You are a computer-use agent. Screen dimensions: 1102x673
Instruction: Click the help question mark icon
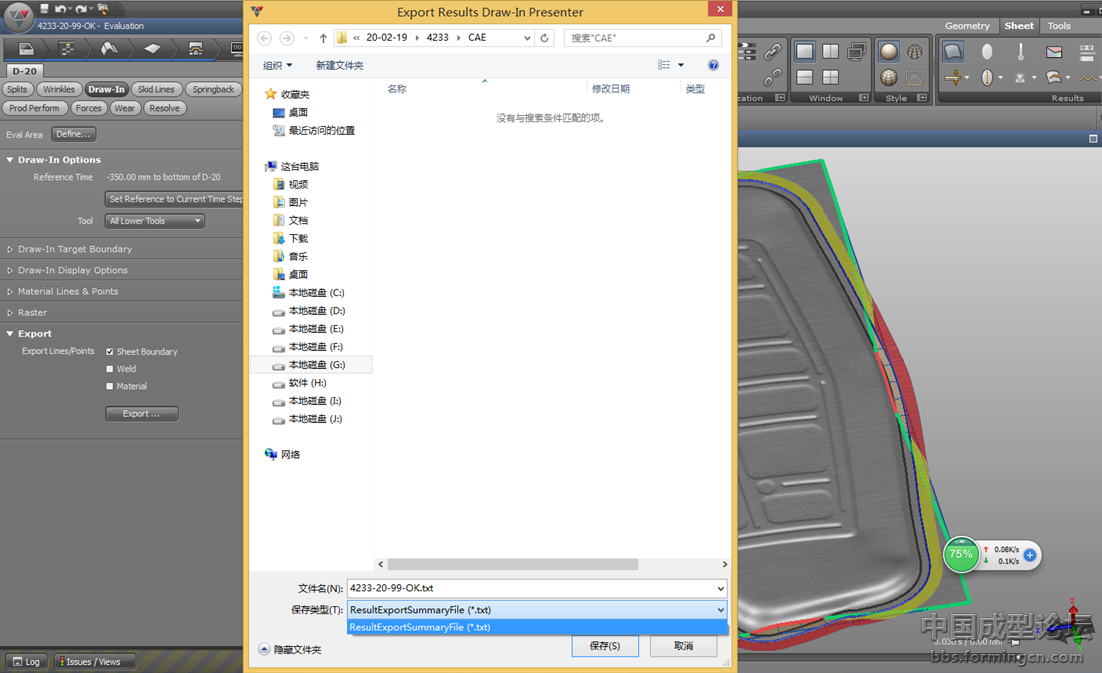click(713, 65)
